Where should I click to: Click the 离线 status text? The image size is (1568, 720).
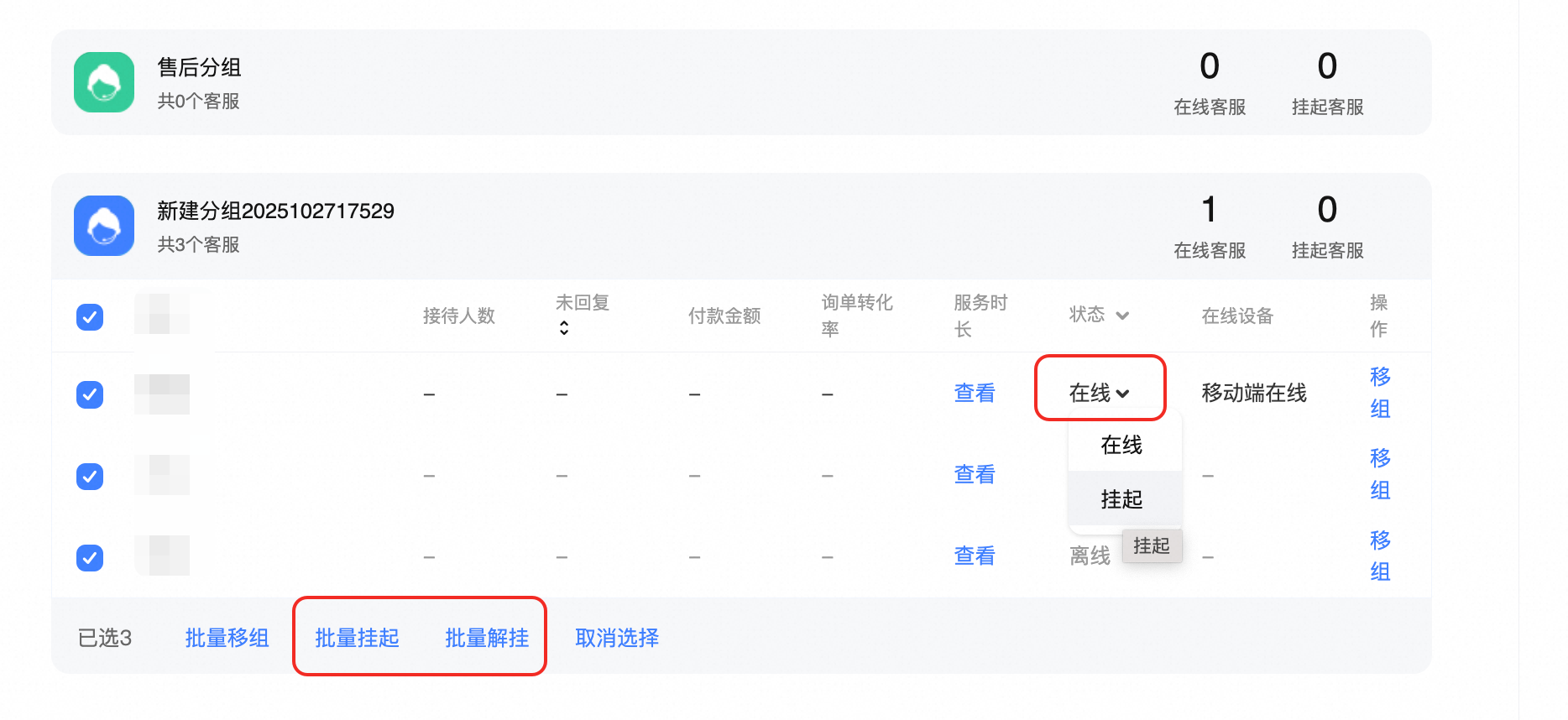coord(1090,556)
